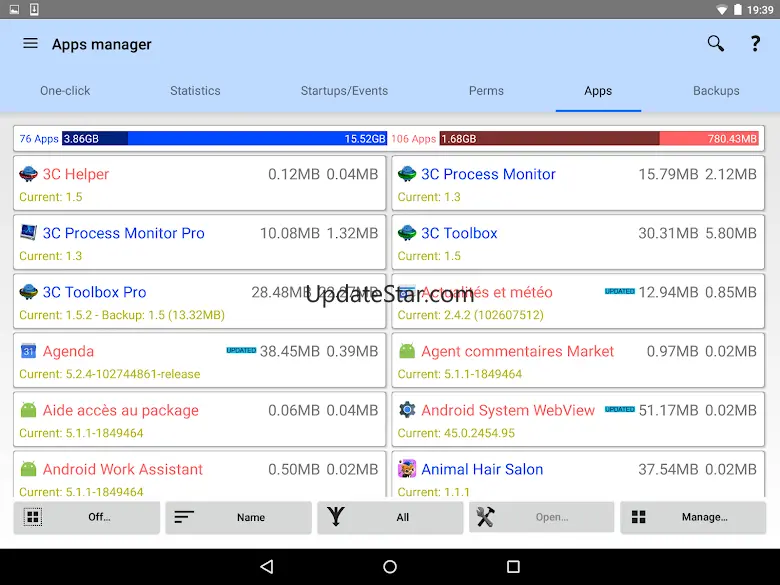Screen dimensions: 780x585
Task: Click the Apps manager title
Action: pos(101,44)
